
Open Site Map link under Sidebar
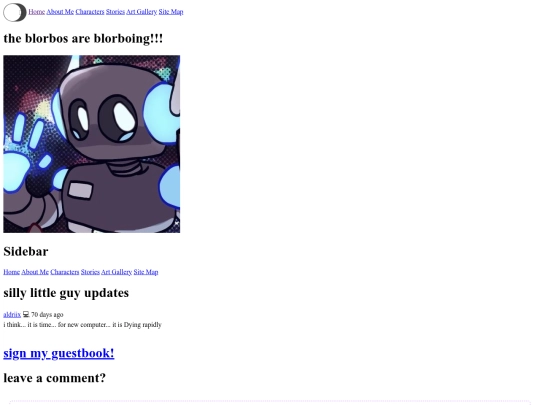click(146, 272)
